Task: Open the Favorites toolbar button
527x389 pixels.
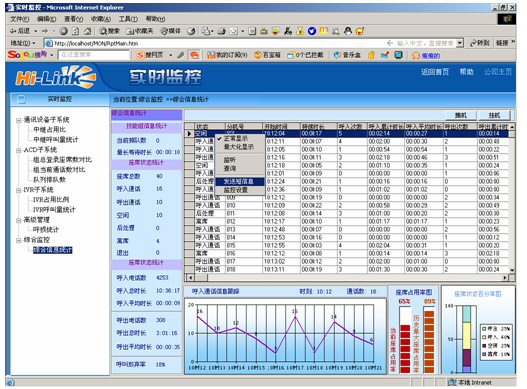Action: (140, 31)
